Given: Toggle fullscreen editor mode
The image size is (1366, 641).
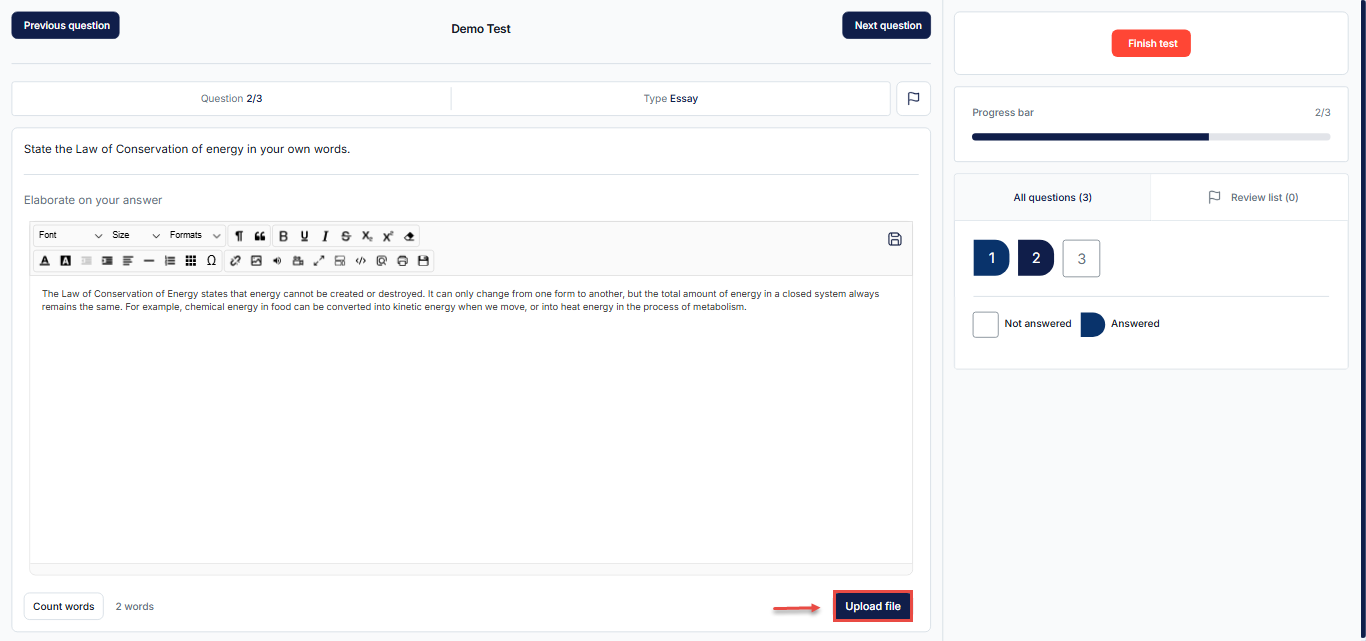Looking at the screenshot, I should tap(319, 260).
